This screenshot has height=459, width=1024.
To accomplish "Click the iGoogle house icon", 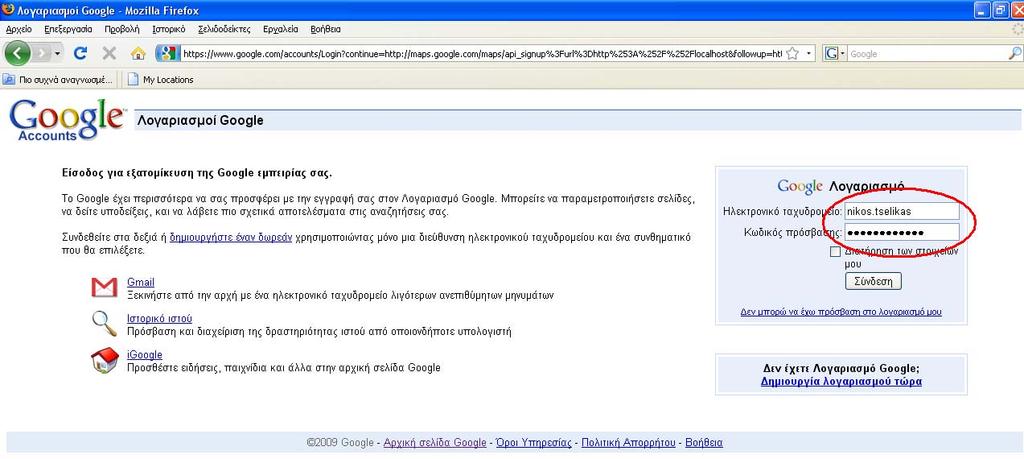I will [x=104, y=360].
